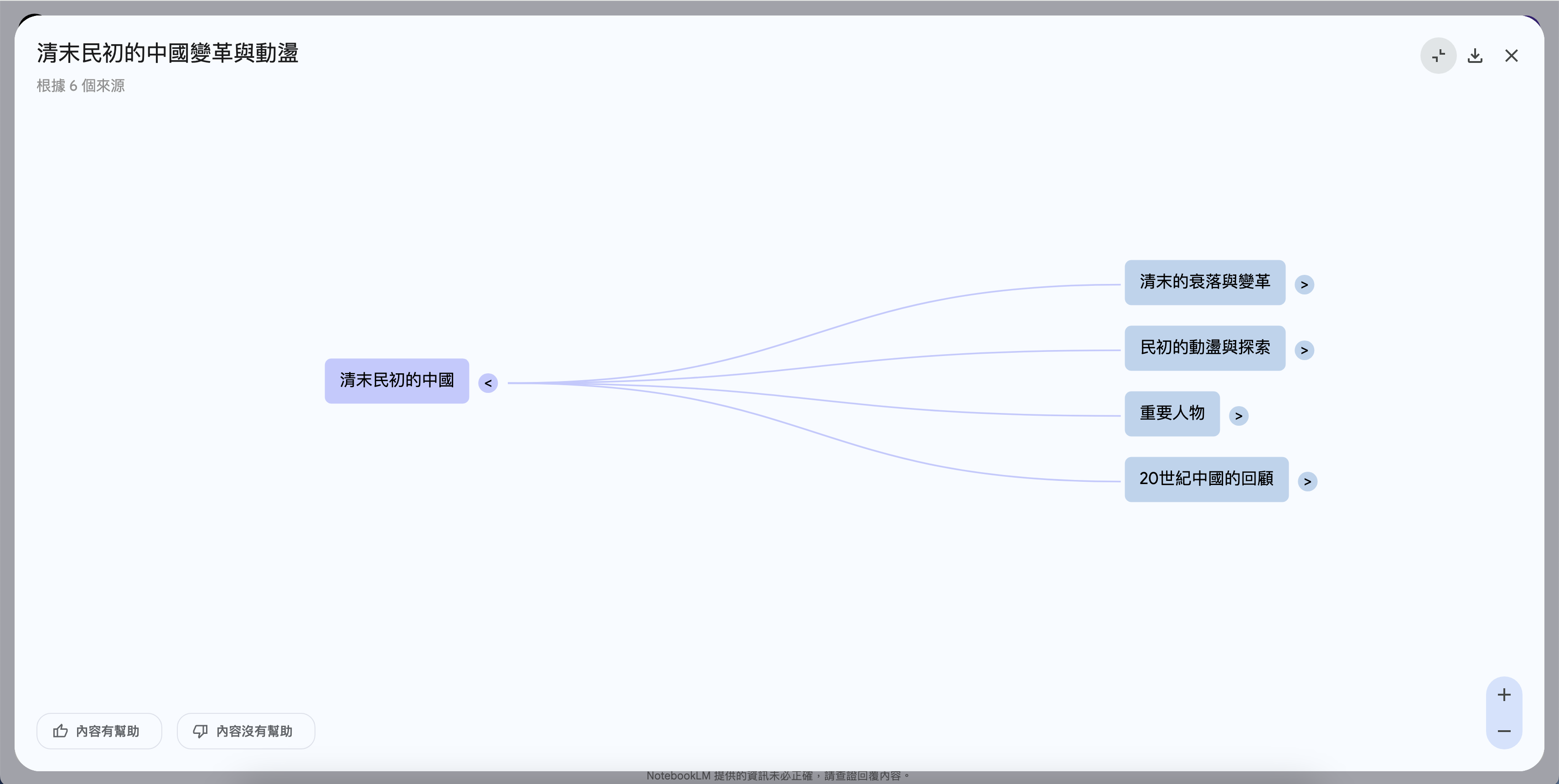Zoom out with the minus button
The height and width of the screenshot is (784, 1559).
1504,731
